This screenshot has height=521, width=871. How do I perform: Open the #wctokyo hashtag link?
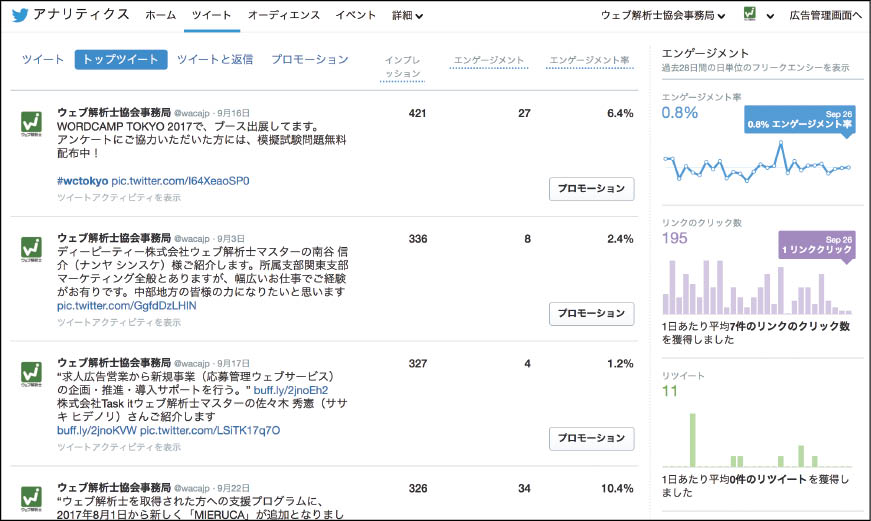pos(83,181)
